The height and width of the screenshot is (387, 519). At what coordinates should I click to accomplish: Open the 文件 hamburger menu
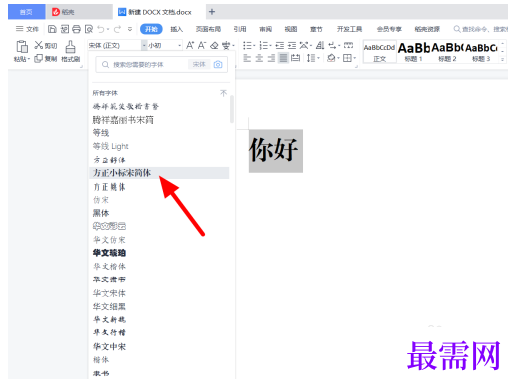click(27, 29)
